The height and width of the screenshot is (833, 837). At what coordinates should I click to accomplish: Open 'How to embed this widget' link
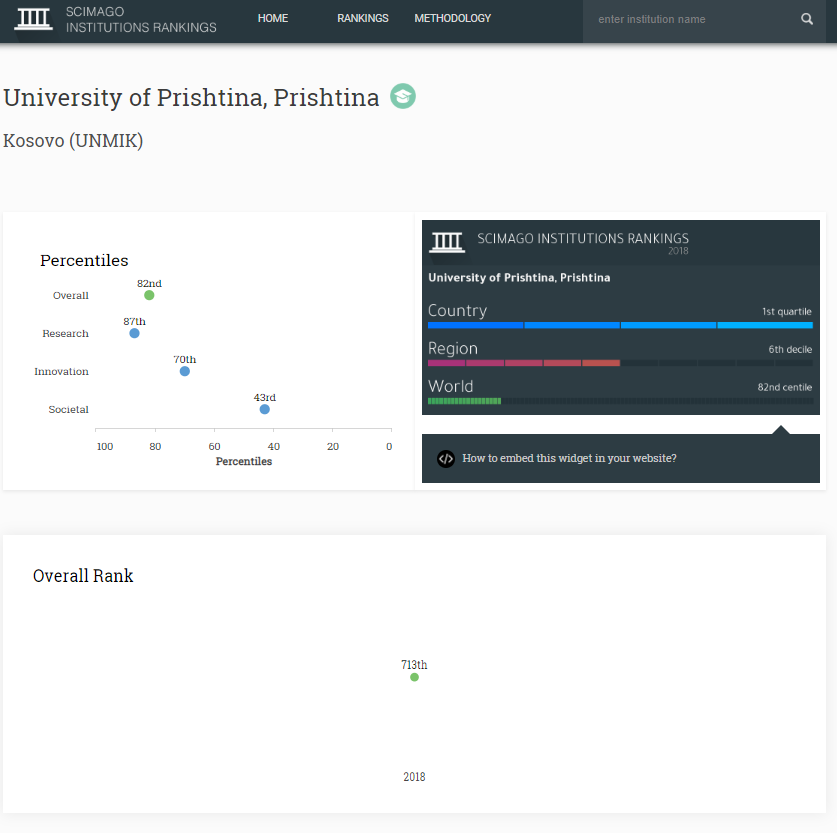(569, 458)
